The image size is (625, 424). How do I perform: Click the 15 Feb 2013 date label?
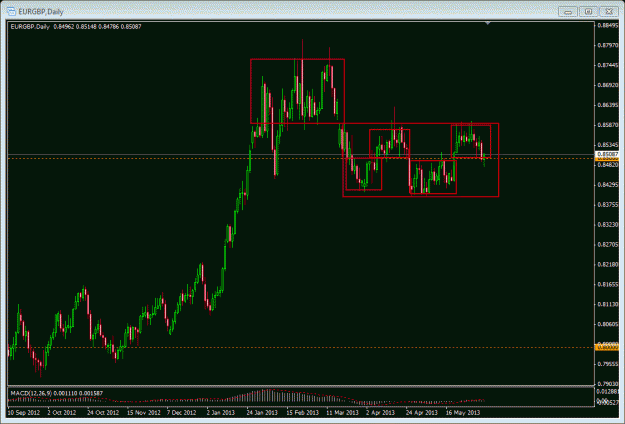pos(303,412)
